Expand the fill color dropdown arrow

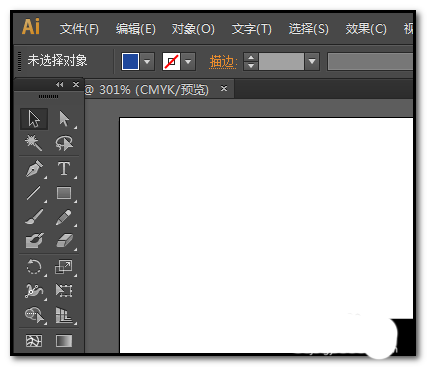pyautogui.click(x=147, y=61)
